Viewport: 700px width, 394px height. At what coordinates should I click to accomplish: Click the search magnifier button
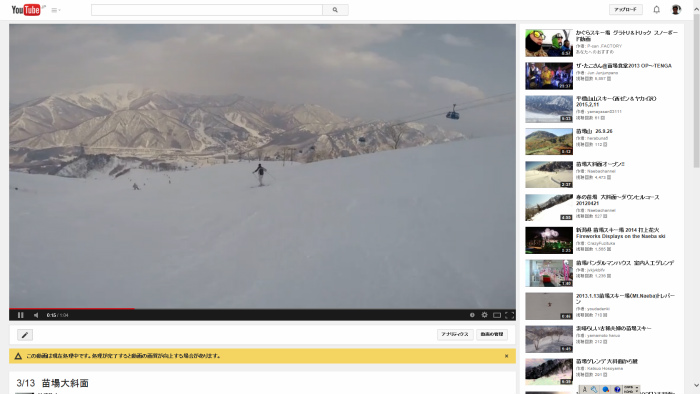[x=335, y=10]
